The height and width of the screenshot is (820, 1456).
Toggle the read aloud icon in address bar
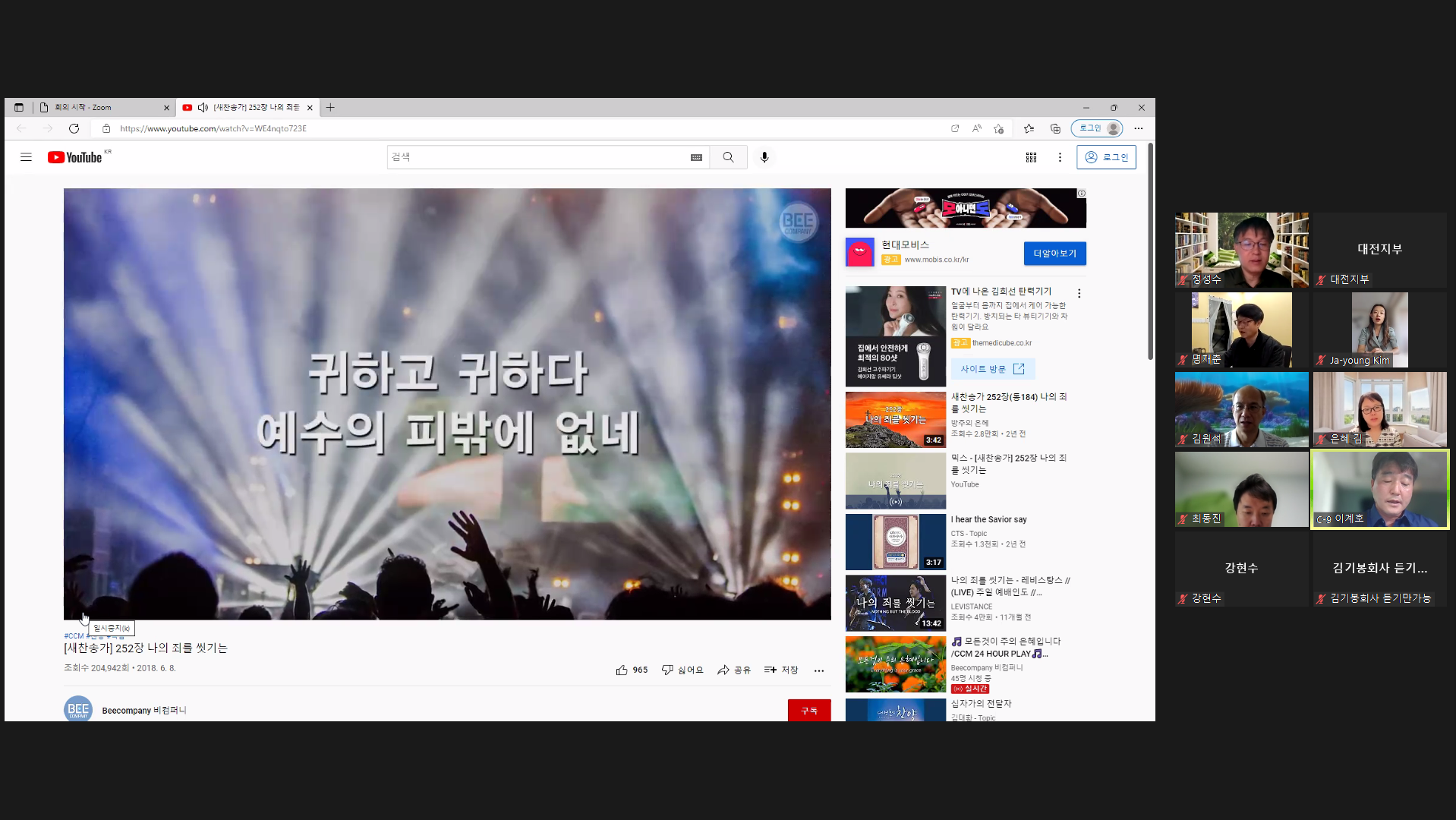[x=977, y=128]
